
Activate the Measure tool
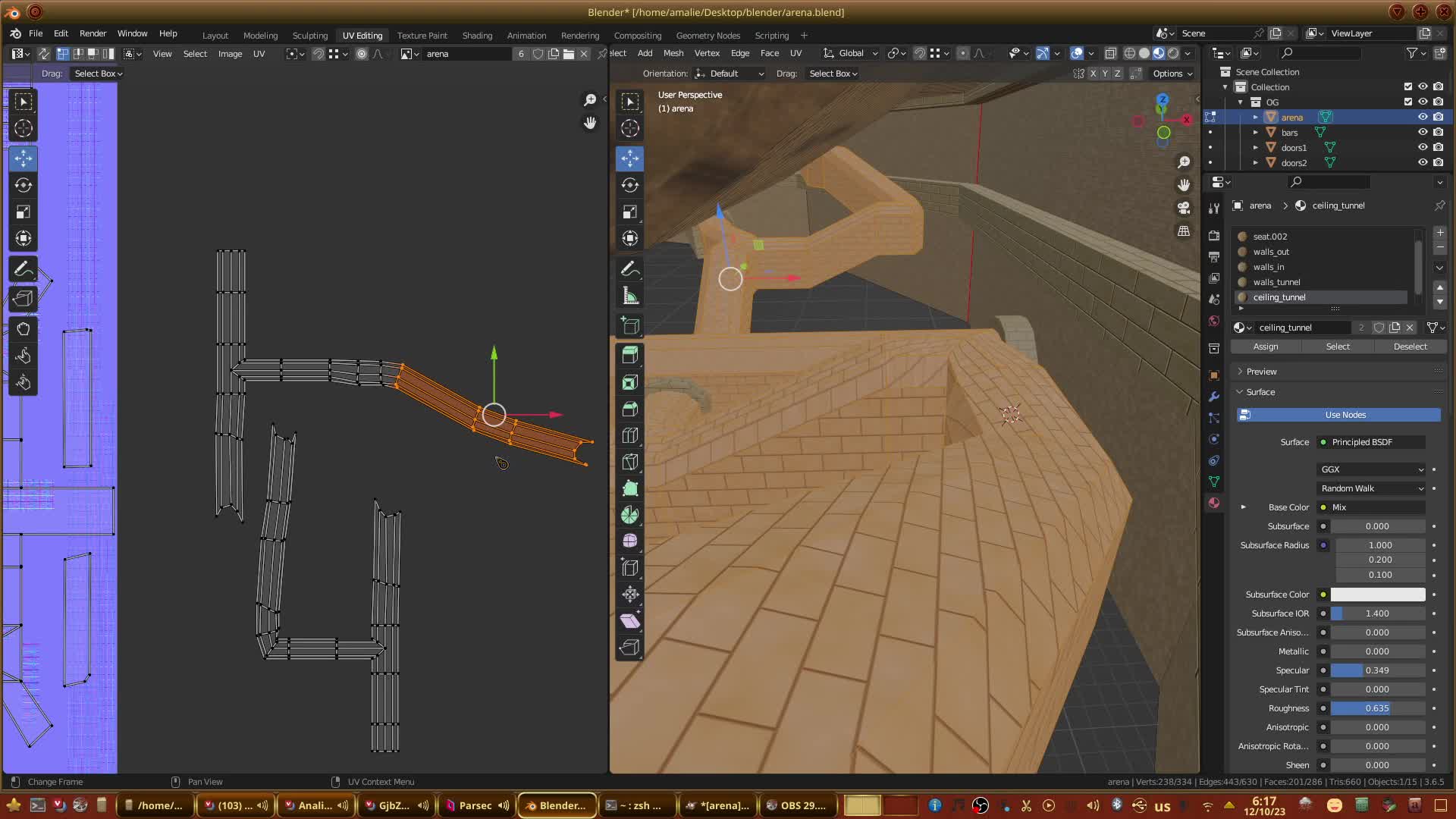point(629,296)
